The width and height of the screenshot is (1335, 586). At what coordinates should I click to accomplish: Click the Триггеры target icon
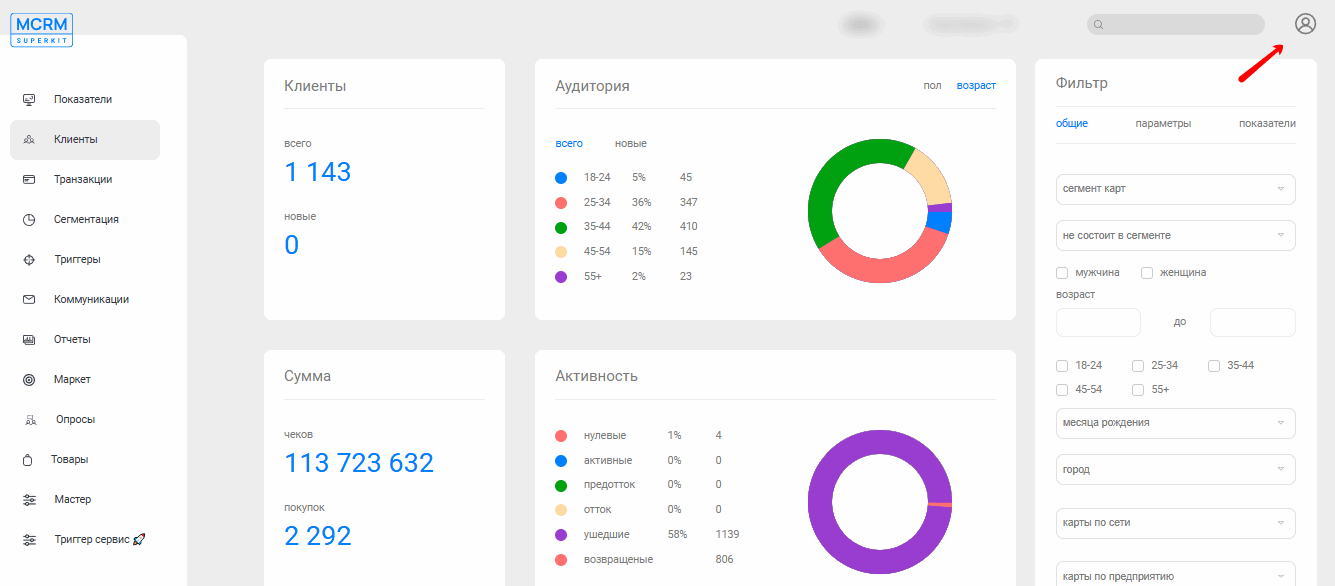(29, 260)
